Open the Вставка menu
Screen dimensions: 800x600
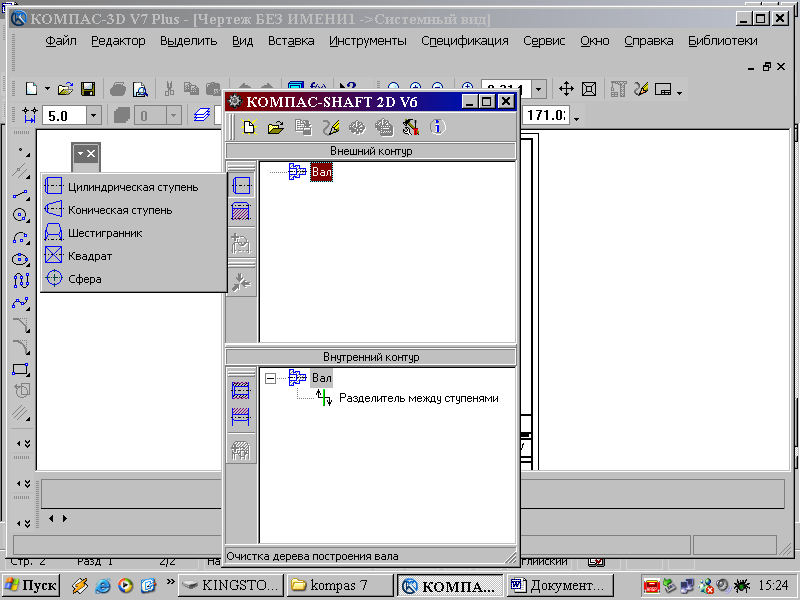click(291, 41)
